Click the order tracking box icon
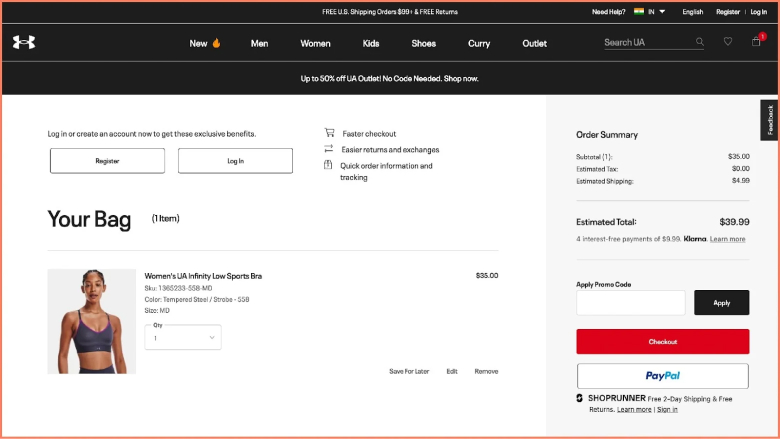This screenshot has width=780, height=439. point(328,165)
